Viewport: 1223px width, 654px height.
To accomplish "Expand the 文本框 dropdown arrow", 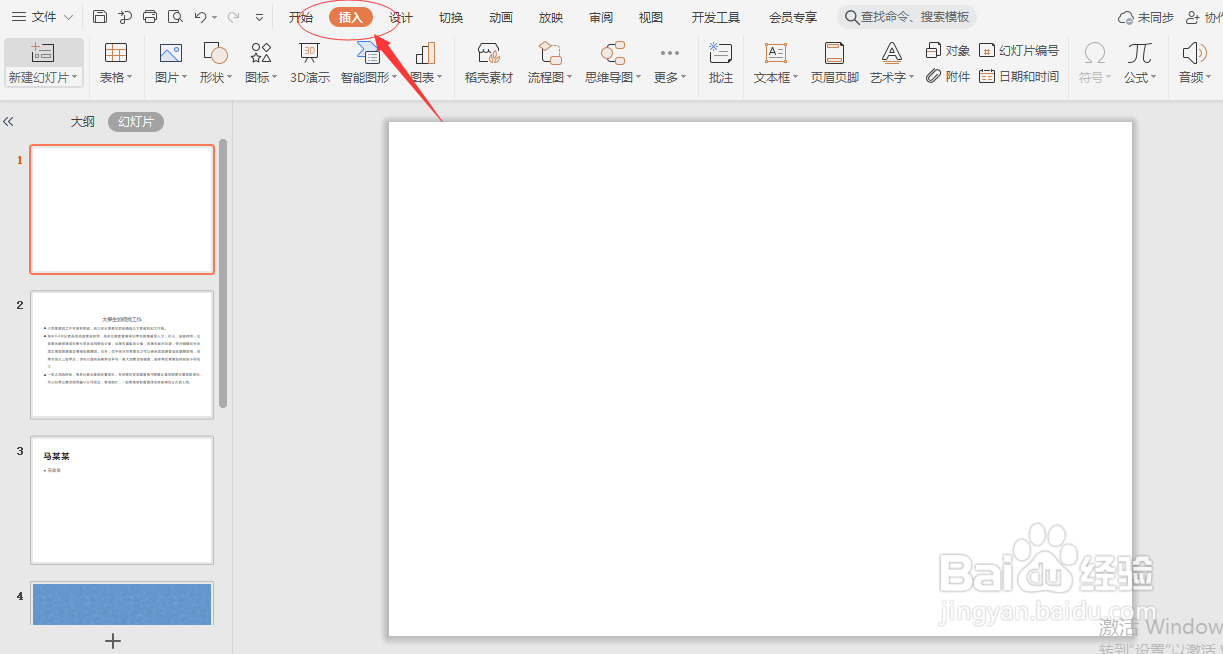I will (x=796, y=78).
